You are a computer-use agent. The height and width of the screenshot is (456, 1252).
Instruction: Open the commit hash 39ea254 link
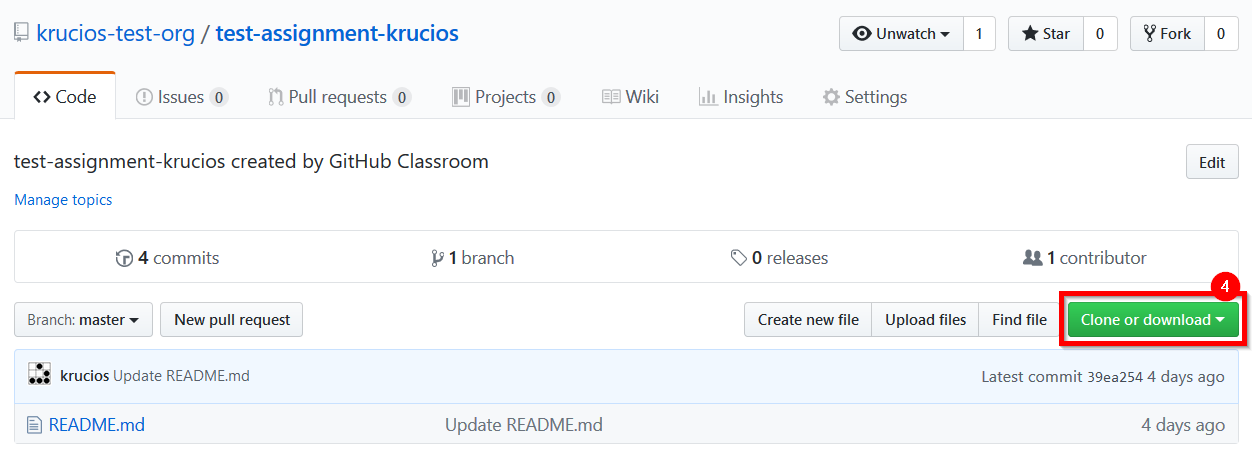pos(1115,377)
